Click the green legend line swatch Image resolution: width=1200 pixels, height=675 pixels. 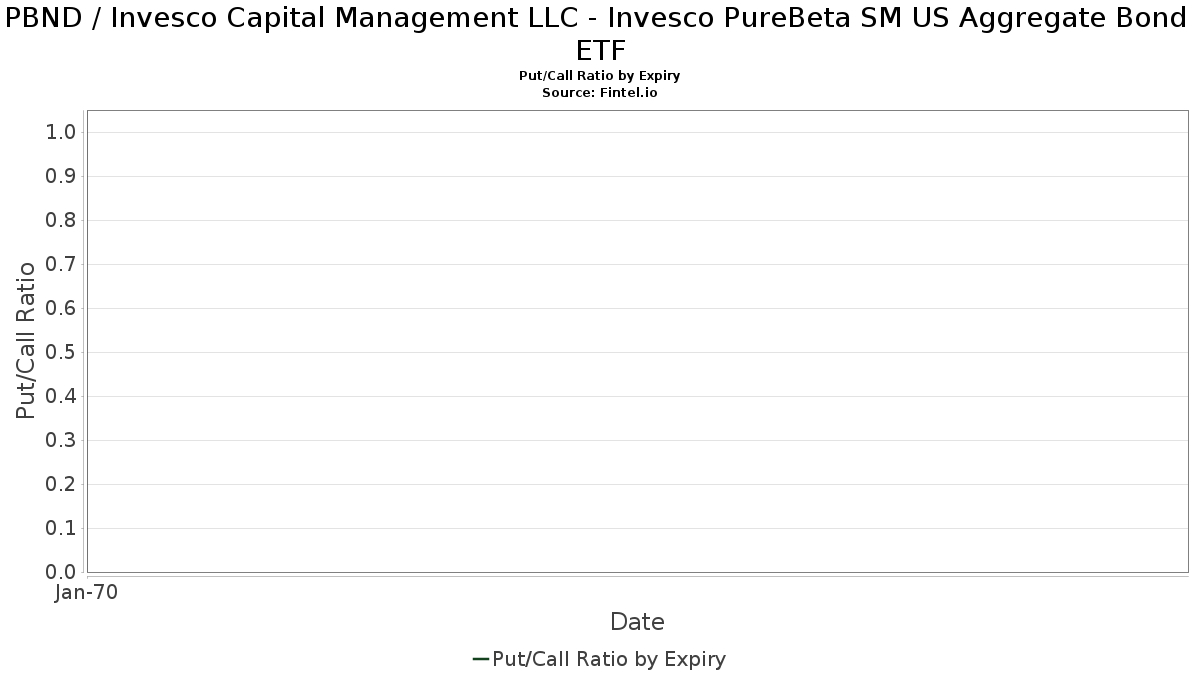(x=480, y=659)
